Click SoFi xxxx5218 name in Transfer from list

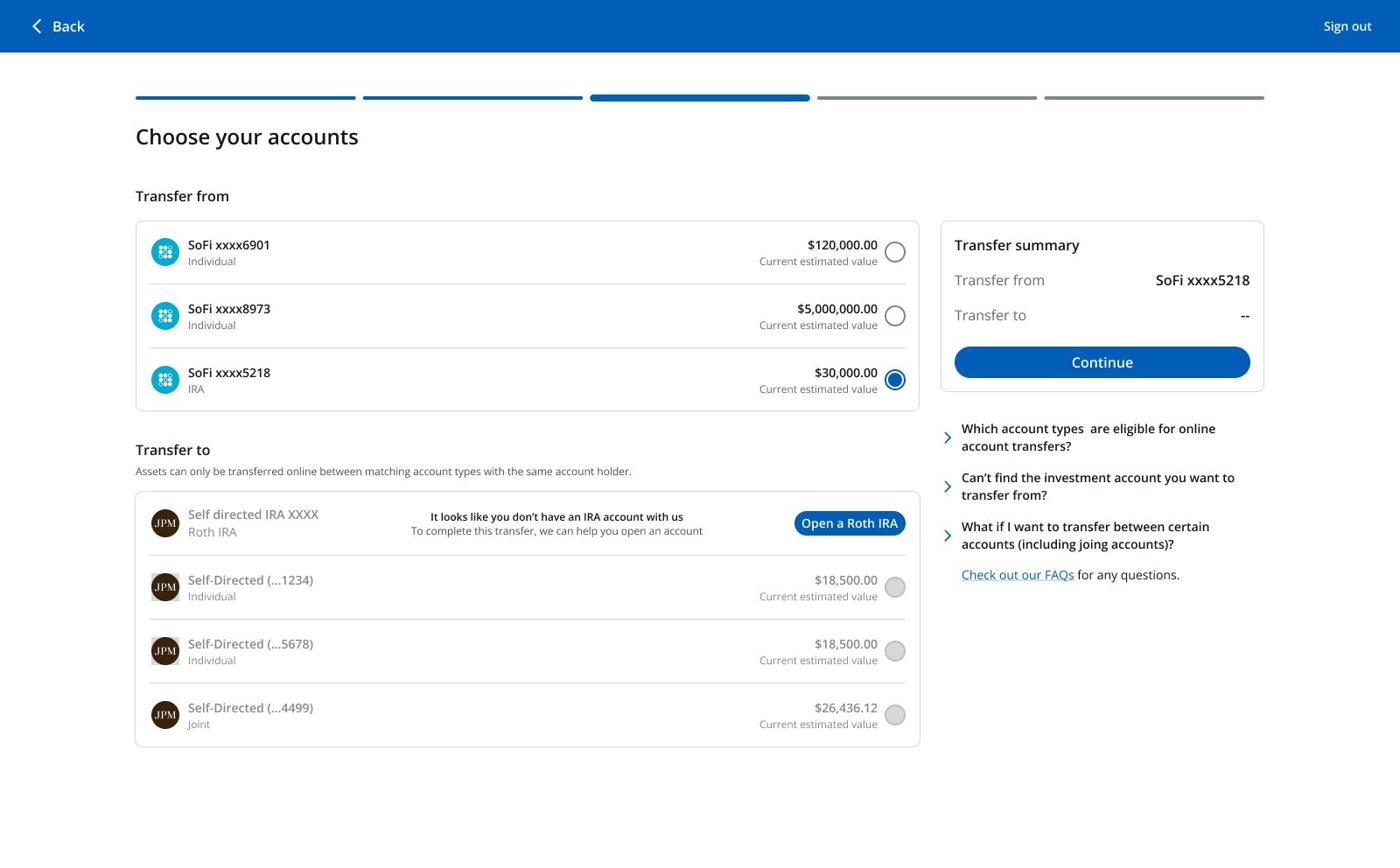pyautogui.click(x=229, y=373)
